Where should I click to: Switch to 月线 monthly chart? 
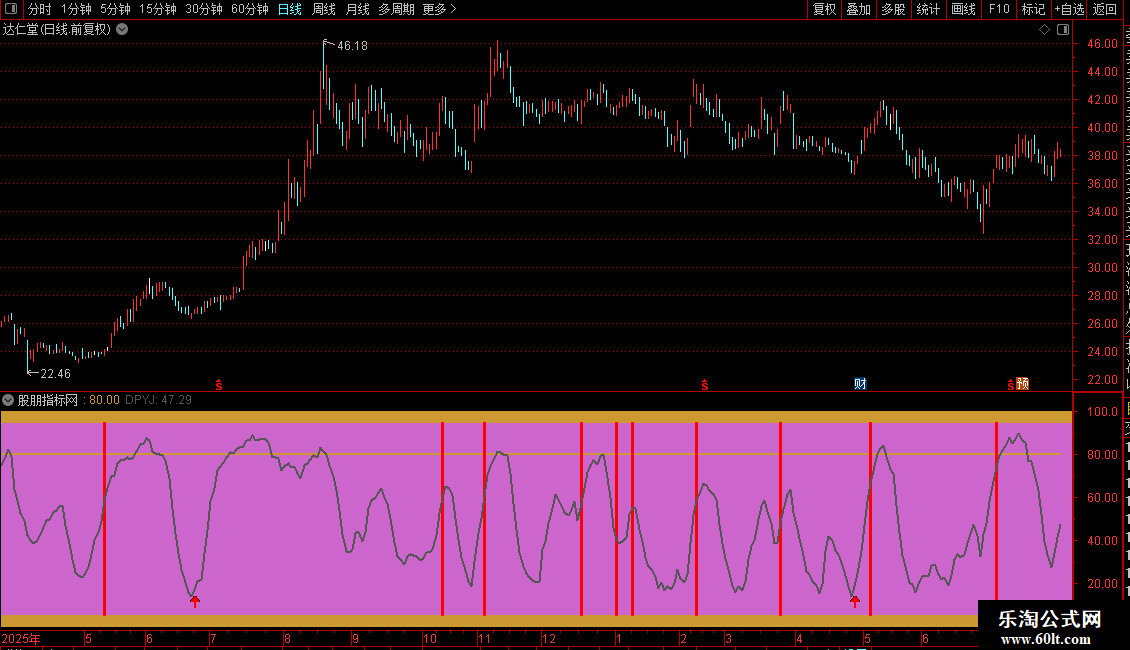[x=357, y=9]
